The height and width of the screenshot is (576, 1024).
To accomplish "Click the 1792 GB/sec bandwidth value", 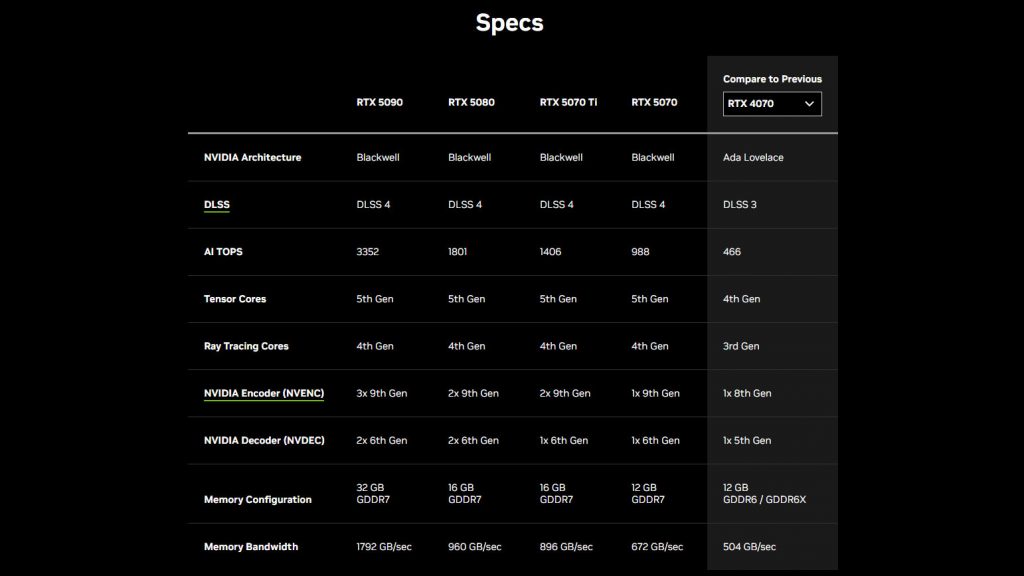I will pos(384,547).
